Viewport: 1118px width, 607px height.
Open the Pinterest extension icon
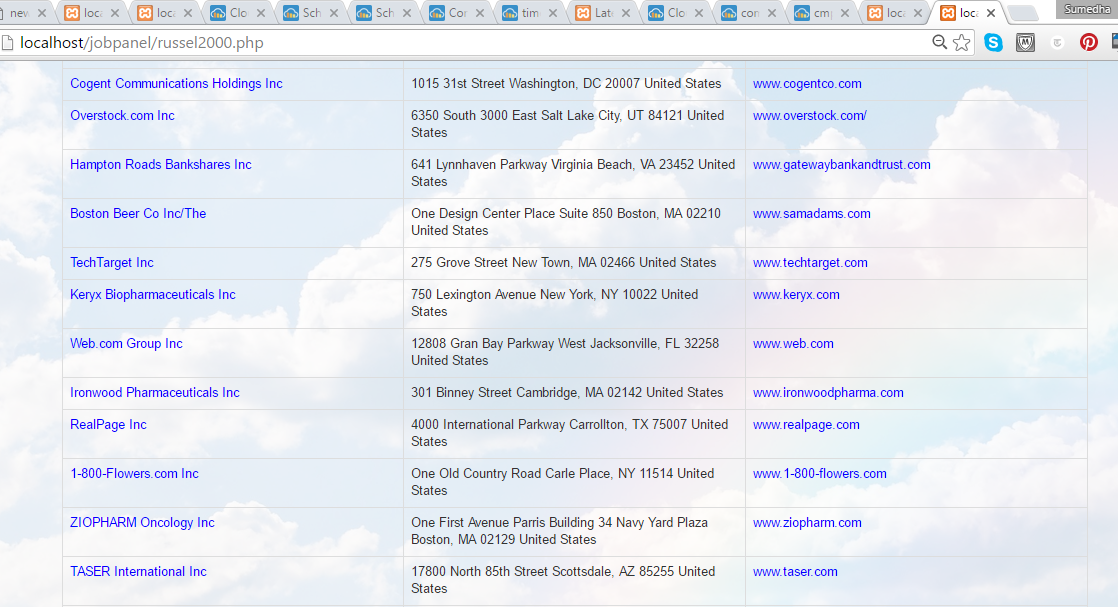click(1089, 43)
